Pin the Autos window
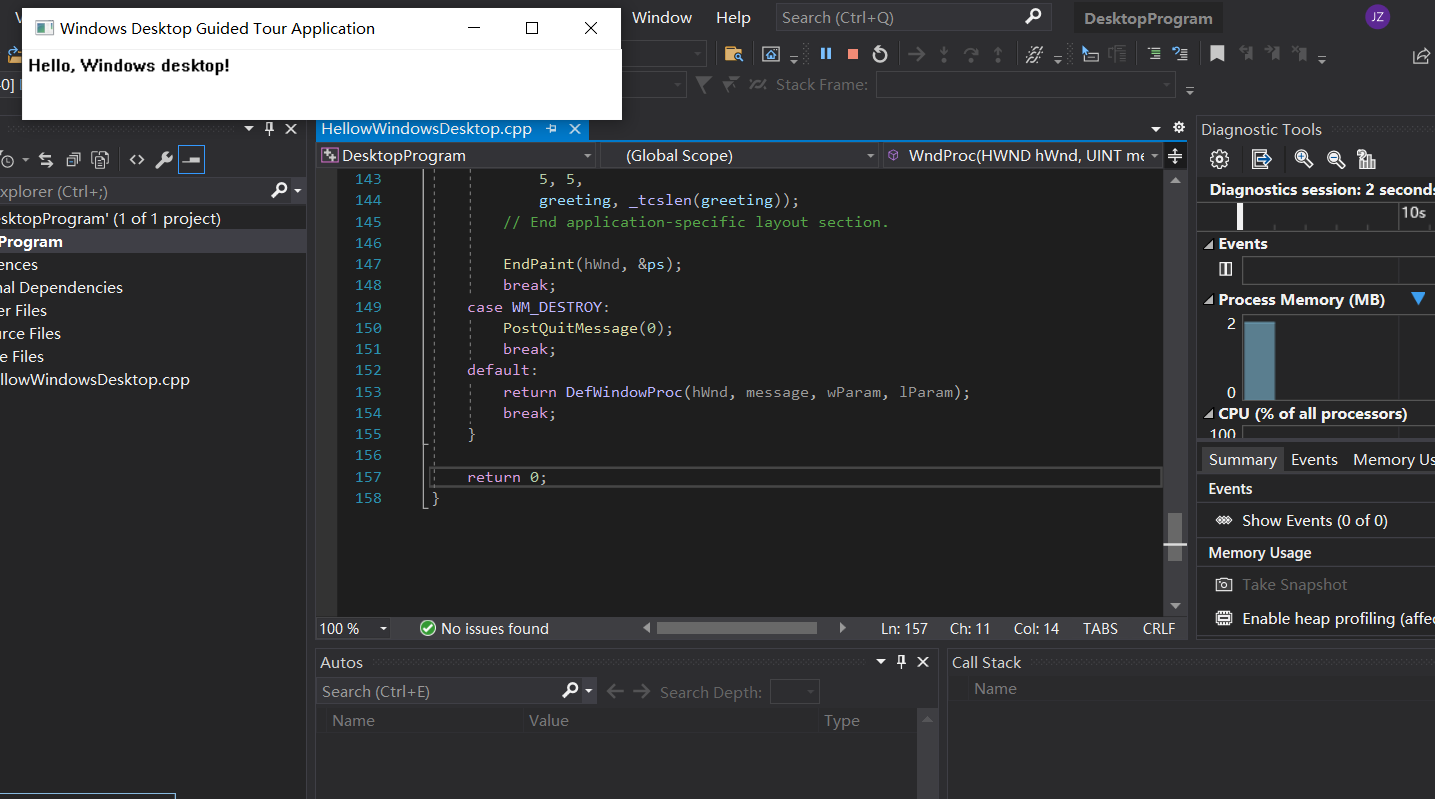This screenshot has height=799, width=1435. pyautogui.click(x=901, y=661)
